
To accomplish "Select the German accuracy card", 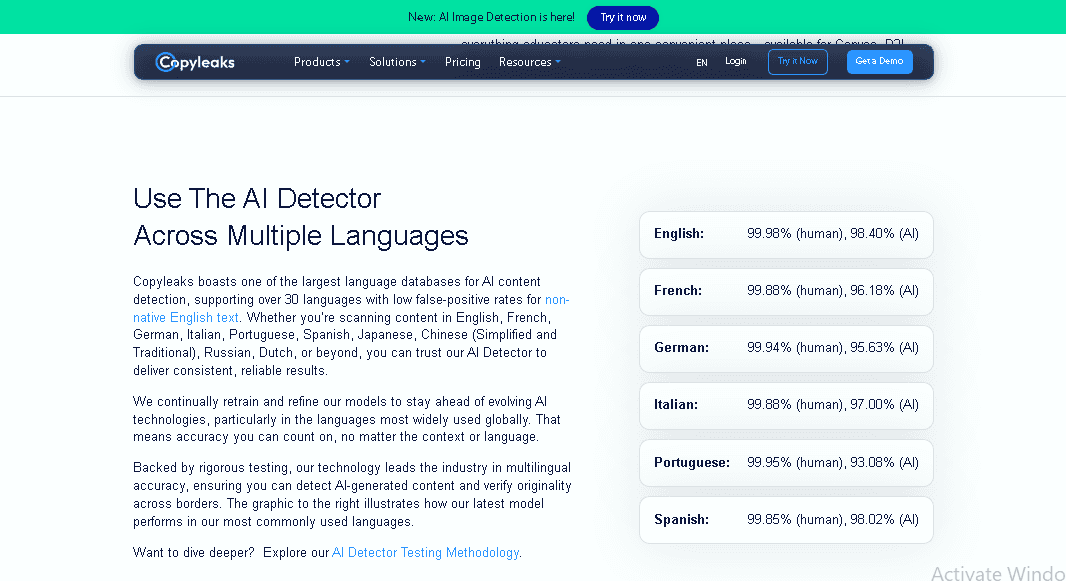I will tap(786, 348).
